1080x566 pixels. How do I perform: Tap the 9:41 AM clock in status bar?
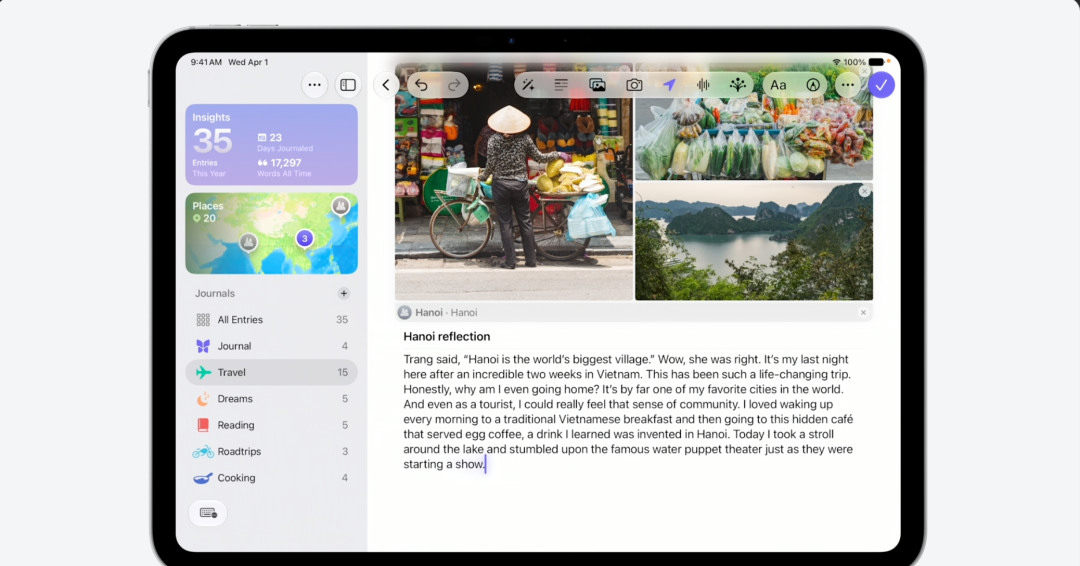[x=206, y=62]
